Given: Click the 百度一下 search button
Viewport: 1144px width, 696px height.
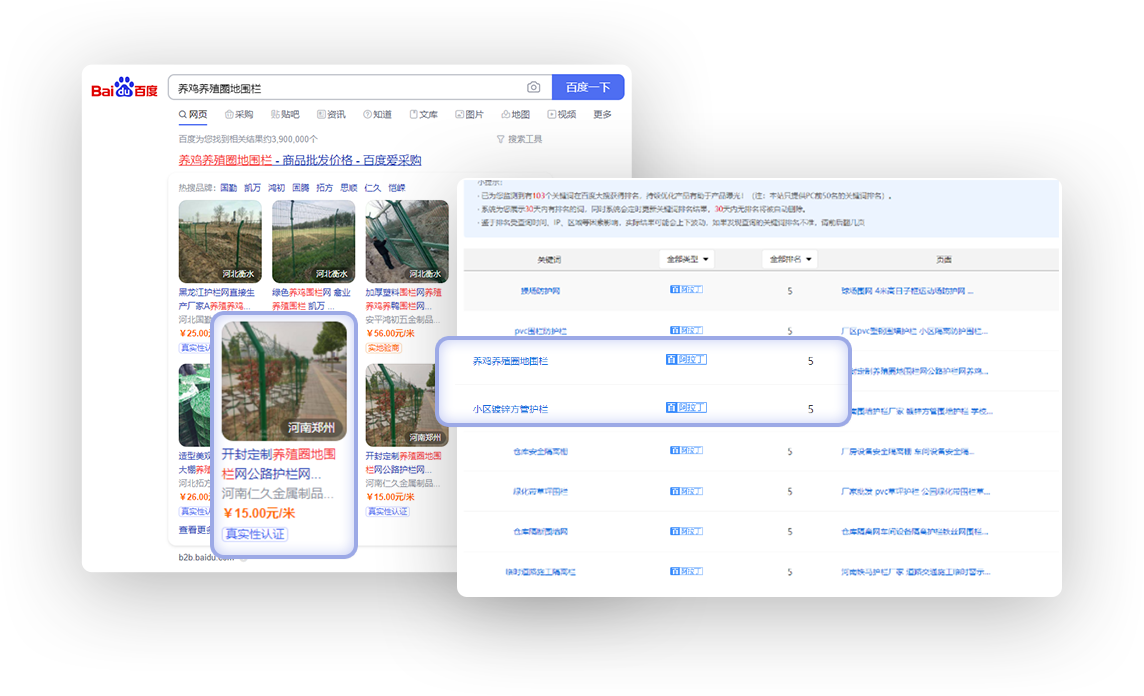Looking at the screenshot, I should (x=588, y=87).
